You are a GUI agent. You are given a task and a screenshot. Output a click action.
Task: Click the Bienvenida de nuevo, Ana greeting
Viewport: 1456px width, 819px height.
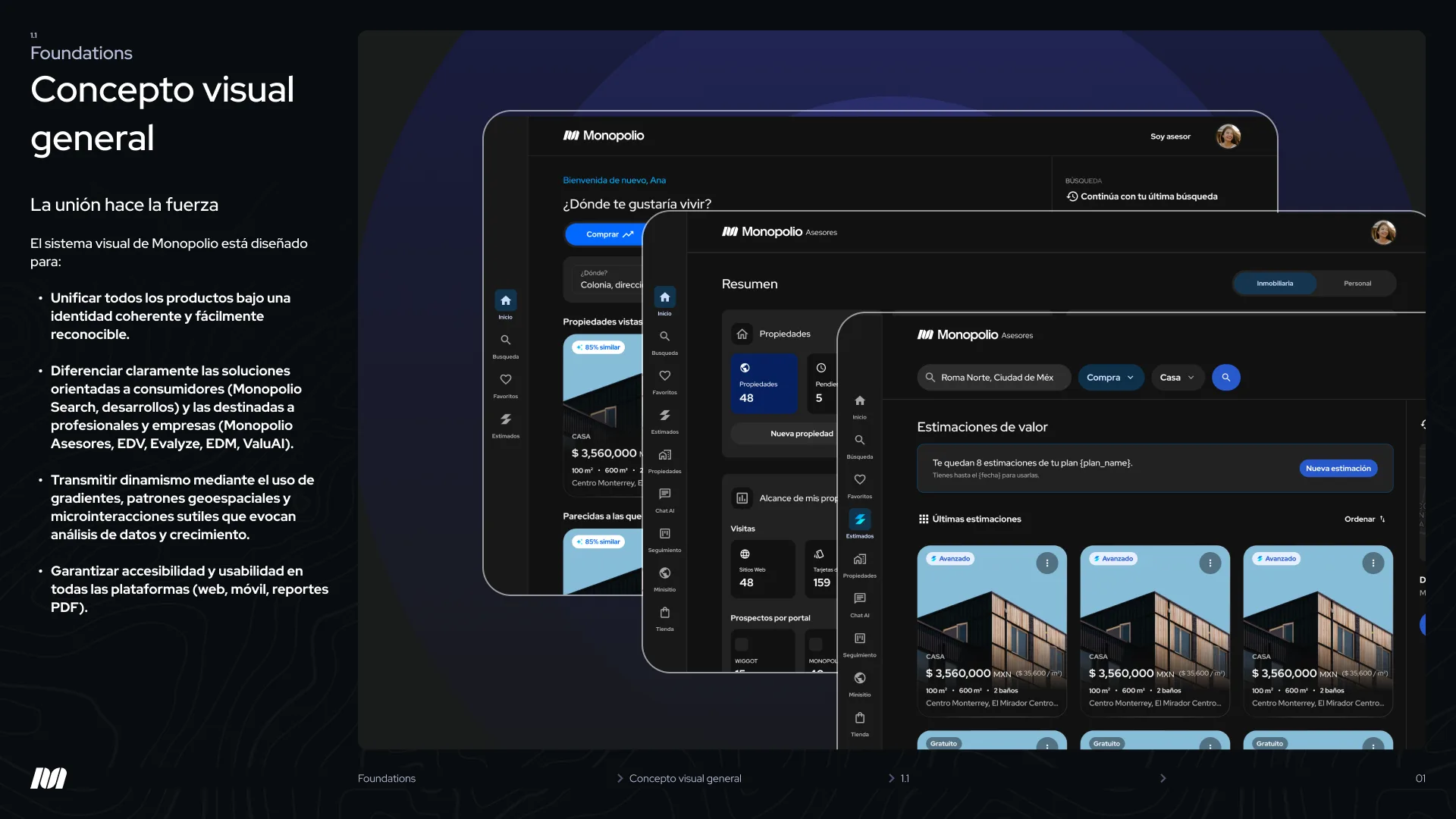(x=614, y=180)
